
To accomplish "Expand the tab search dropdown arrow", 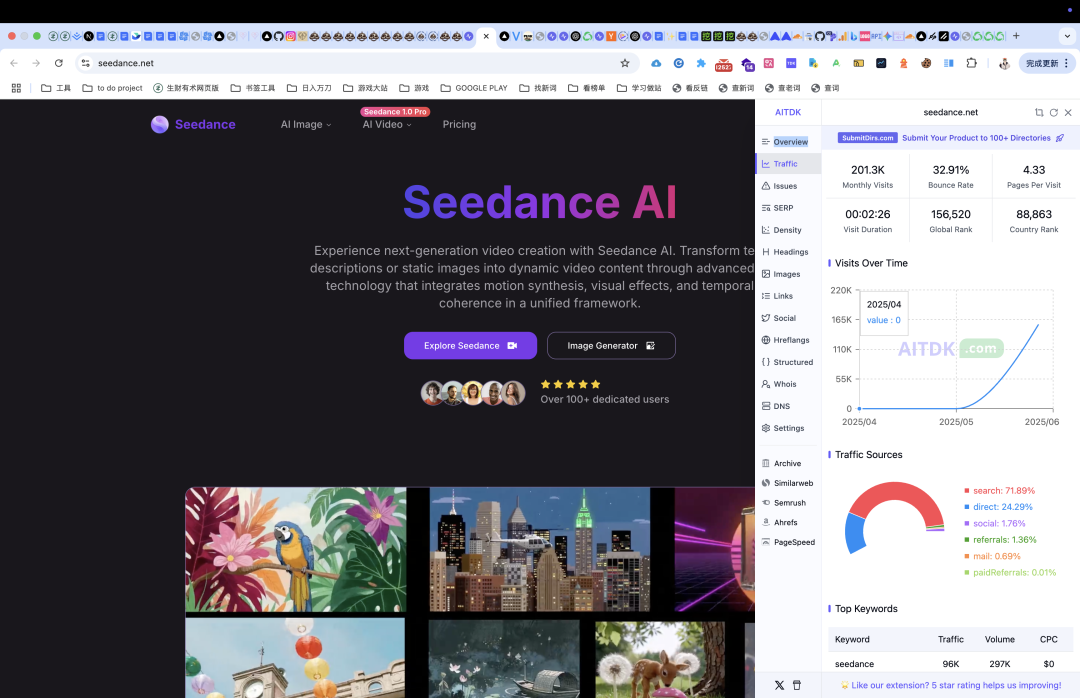I will click(x=1067, y=36).
